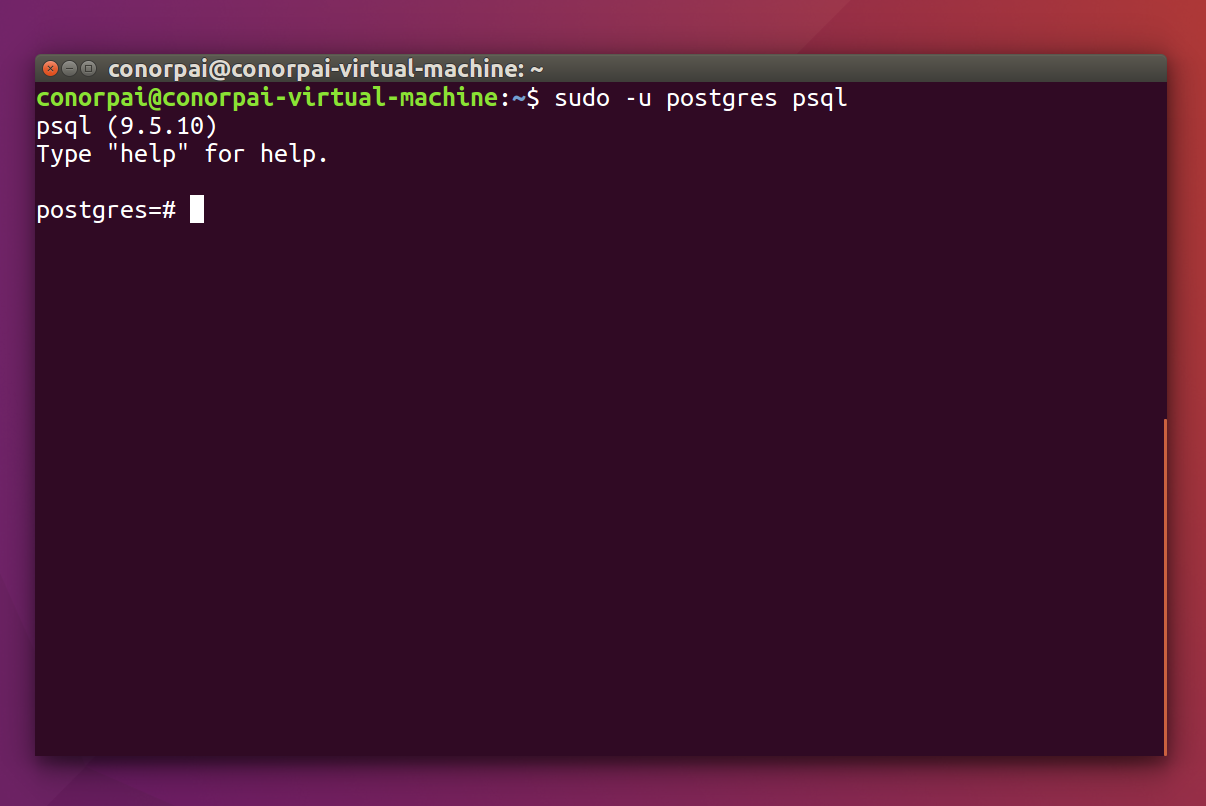Viewport: 1206px width, 806px height.
Task: Click the blue tilde in shell prompt
Action: [x=519, y=98]
